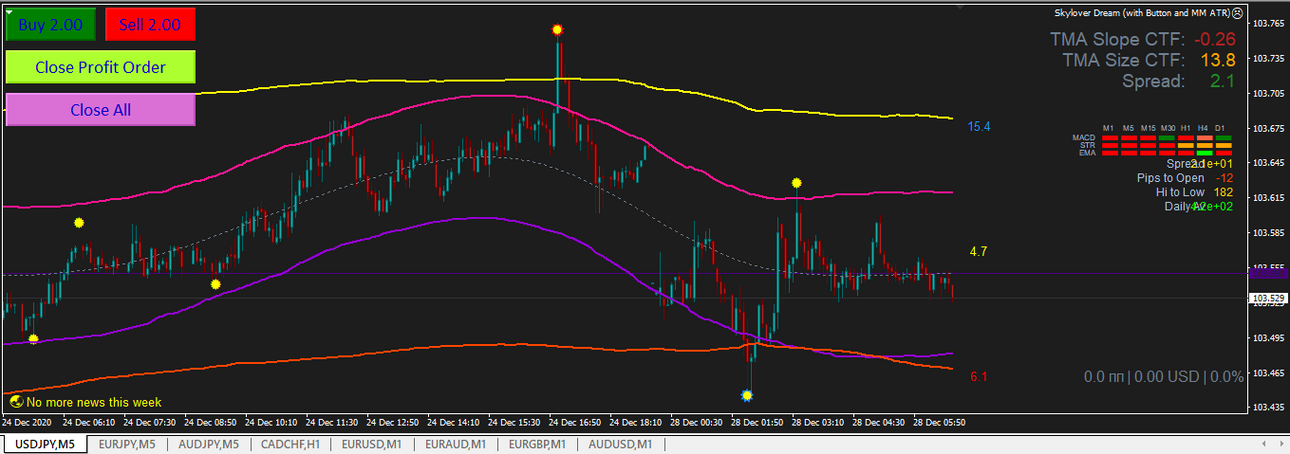Image resolution: width=1290 pixels, height=454 pixels.
Task: Click the '24 Dec 2020' time axis label
Action: pos(28,422)
